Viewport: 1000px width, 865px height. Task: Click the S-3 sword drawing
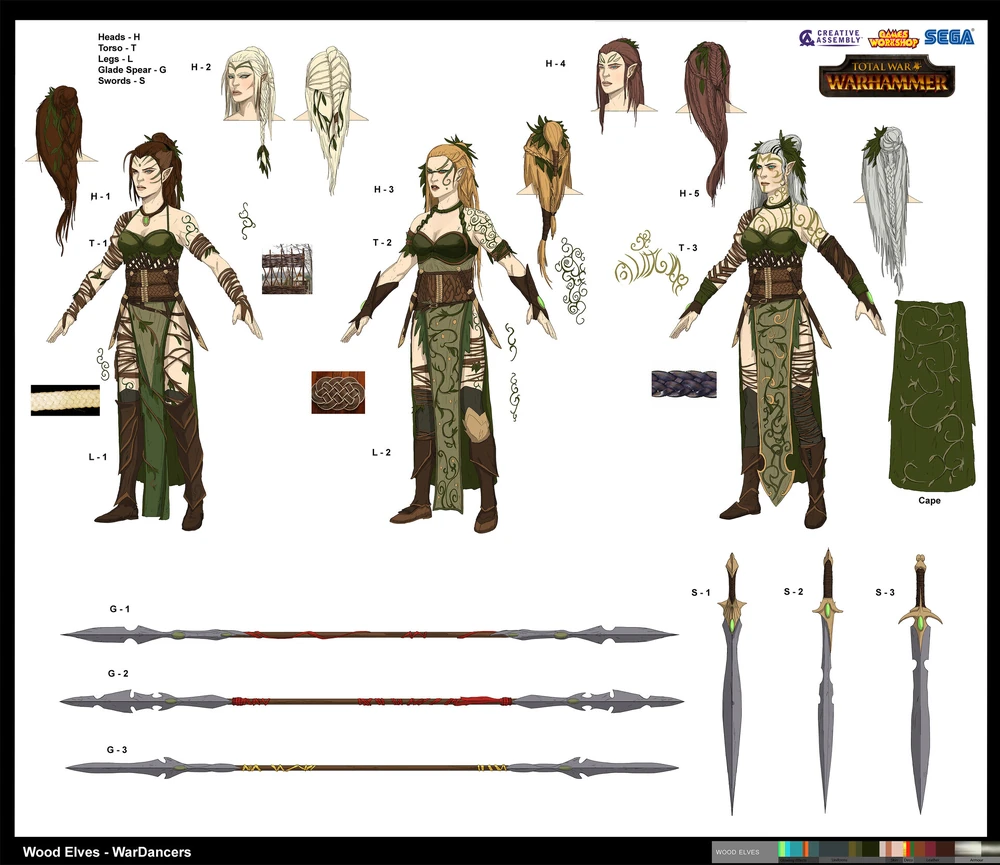pyautogui.click(x=920, y=683)
